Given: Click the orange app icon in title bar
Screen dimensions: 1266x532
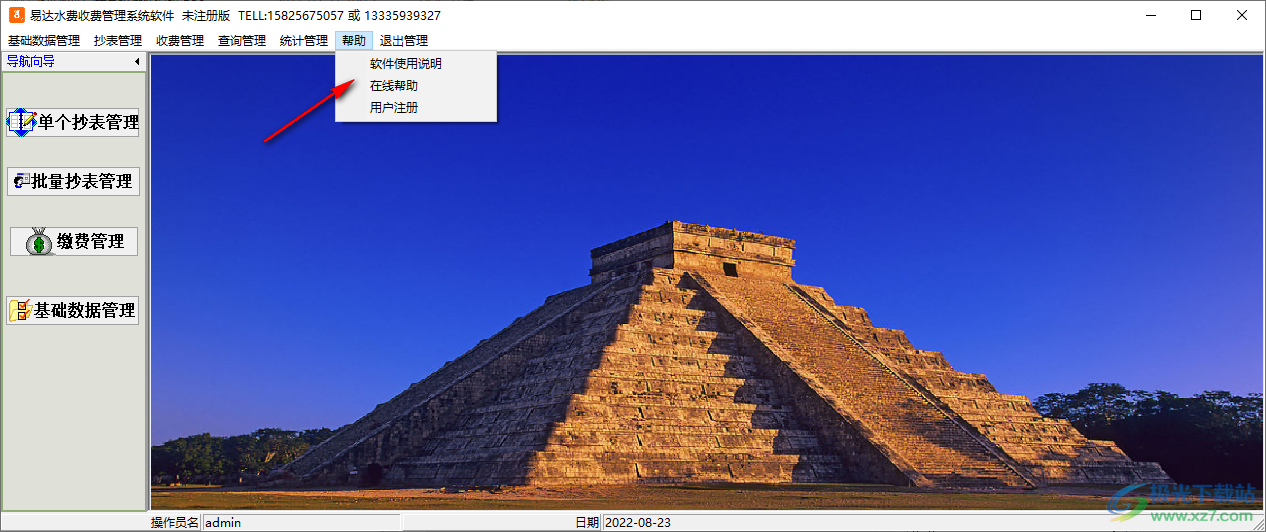Looking at the screenshot, I should (x=15, y=15).
